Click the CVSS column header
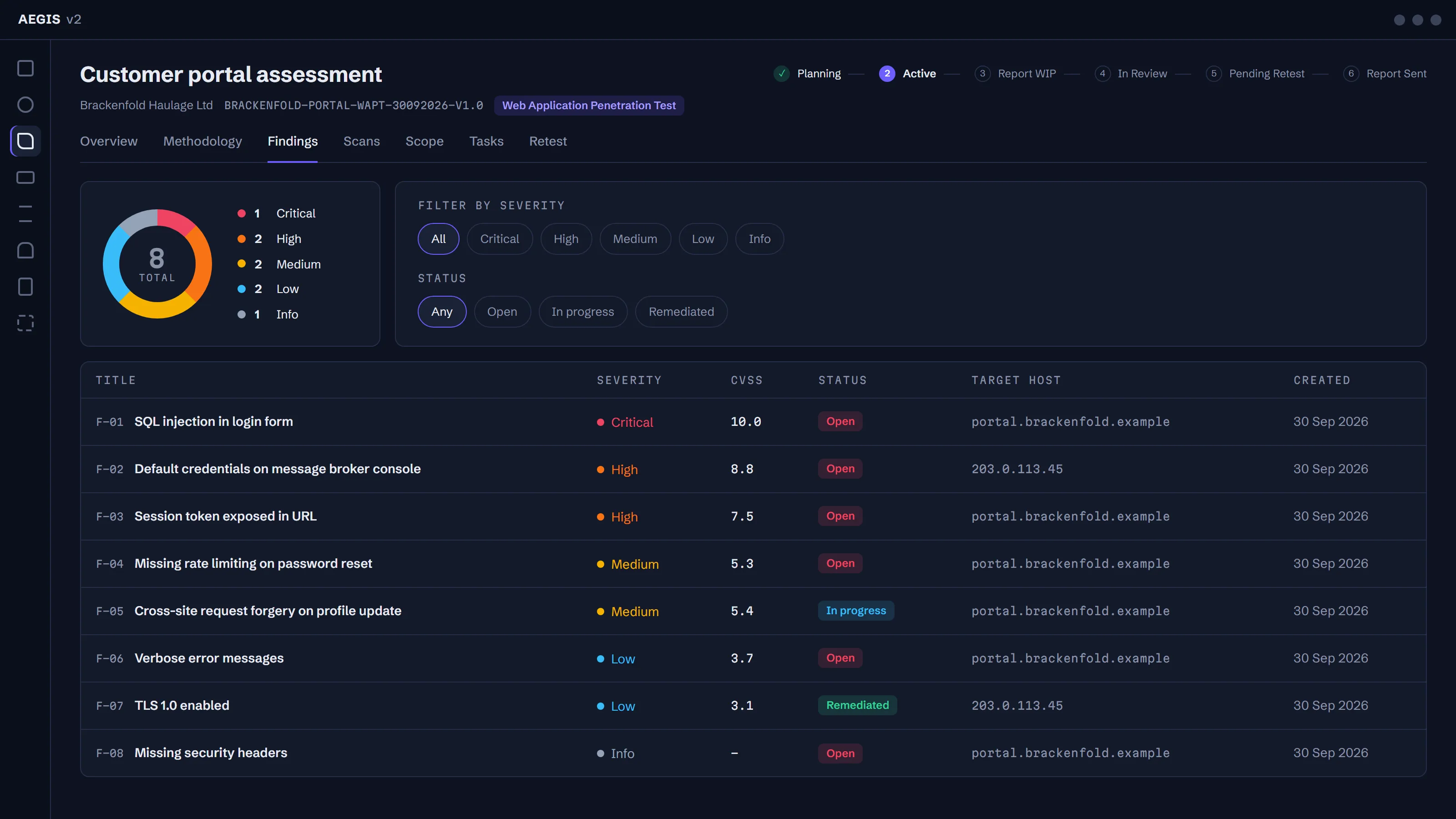Screen dimensions: 1456x819 coord(747,380)
